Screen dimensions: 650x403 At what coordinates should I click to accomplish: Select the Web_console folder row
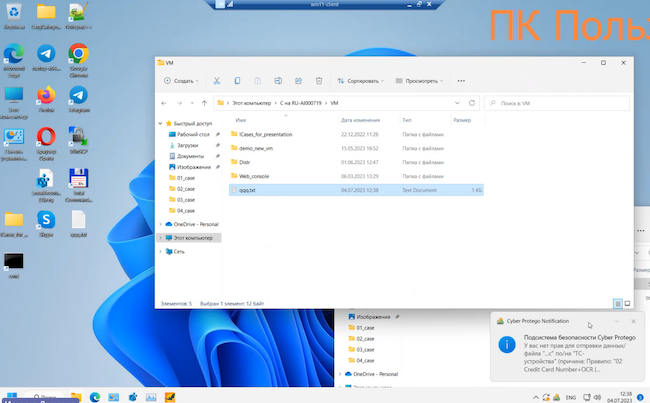click(x=356, y=176)
